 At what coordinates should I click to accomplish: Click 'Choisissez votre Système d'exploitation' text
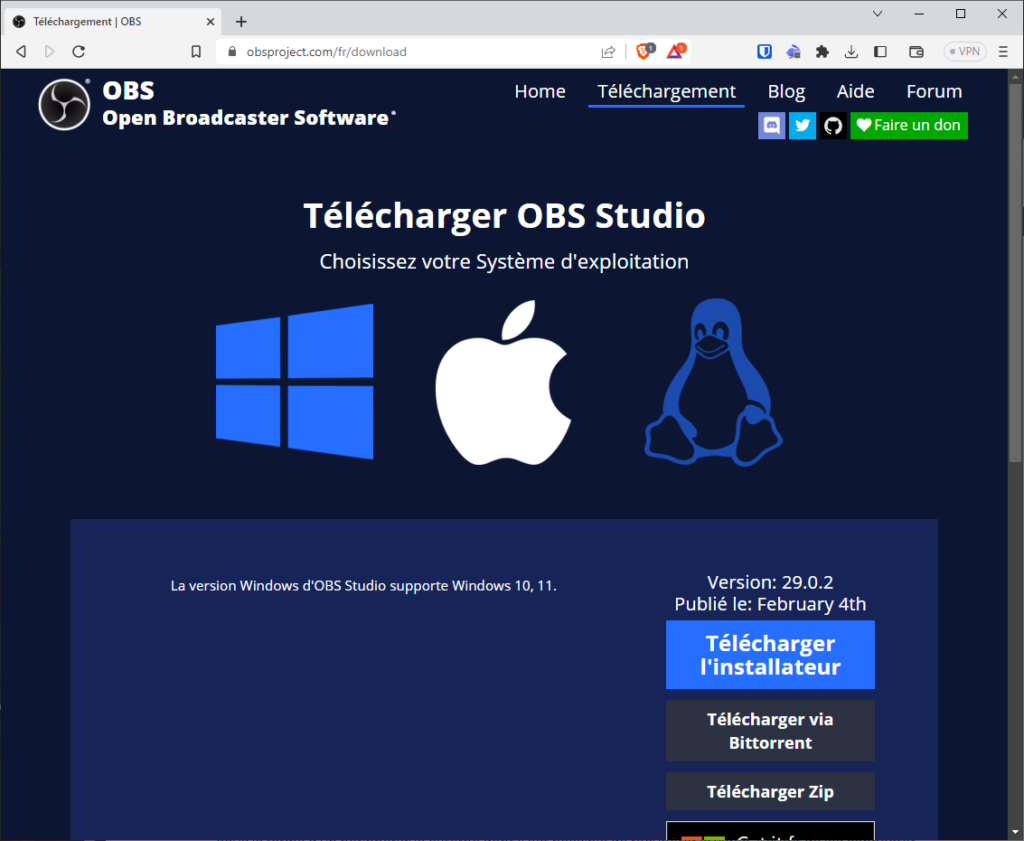pyautogui.click(x=504, y=262)
